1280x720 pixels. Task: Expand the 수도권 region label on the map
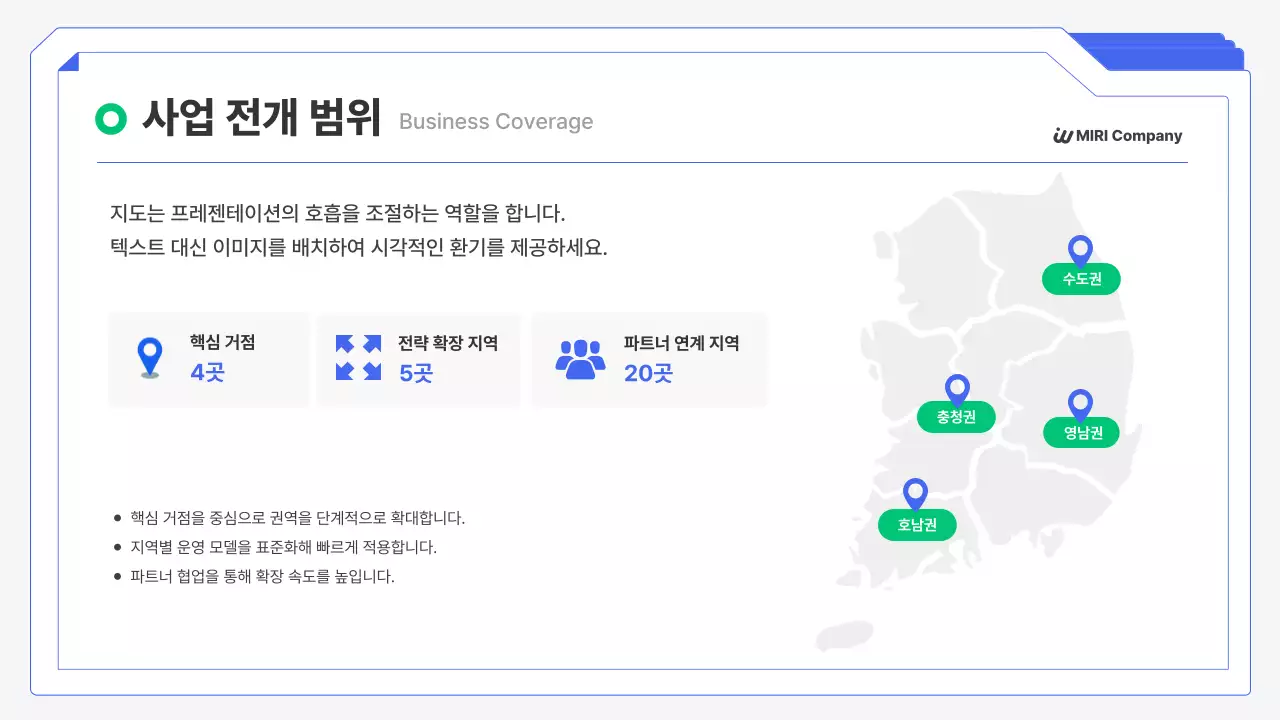click(x=1080, y=279)
